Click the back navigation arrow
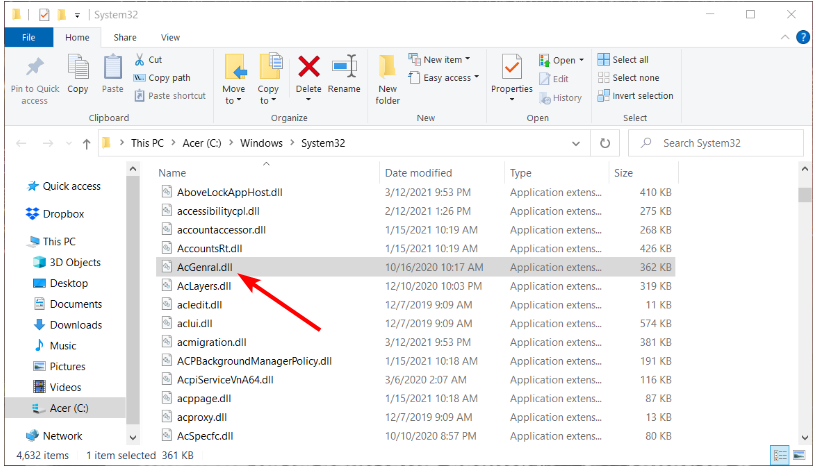Screen dimensions: 816x468 [21, 143]
